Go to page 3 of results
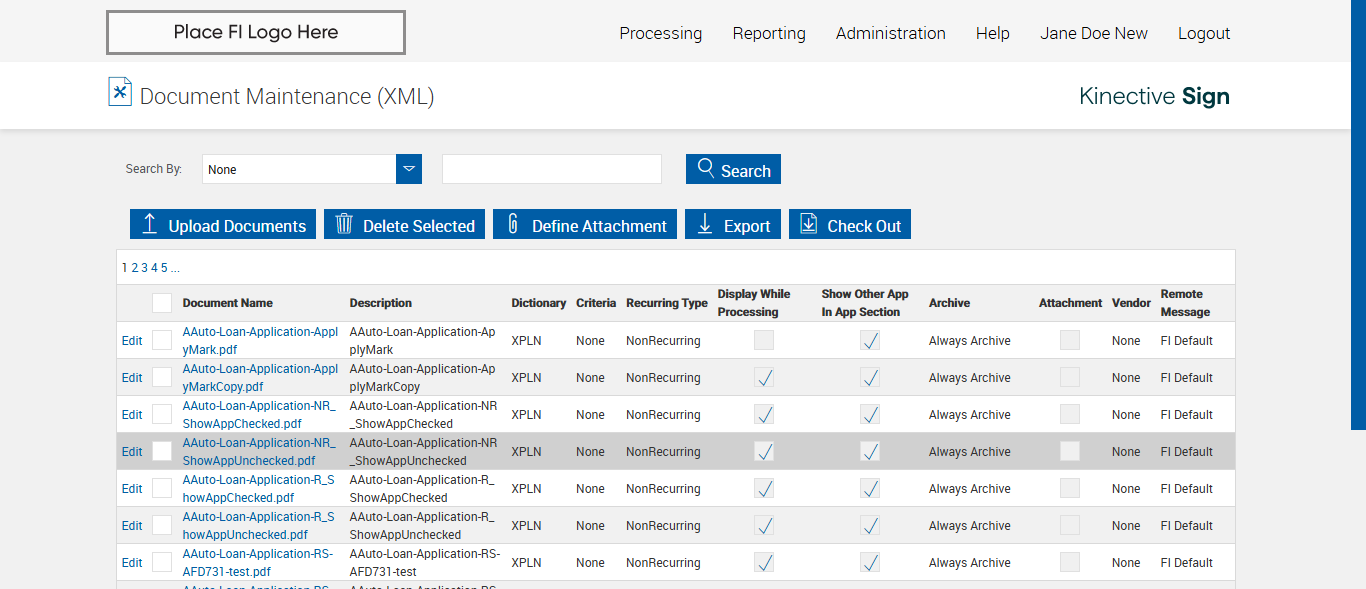The image size is (1366, 589). click(x=144, y=268)
